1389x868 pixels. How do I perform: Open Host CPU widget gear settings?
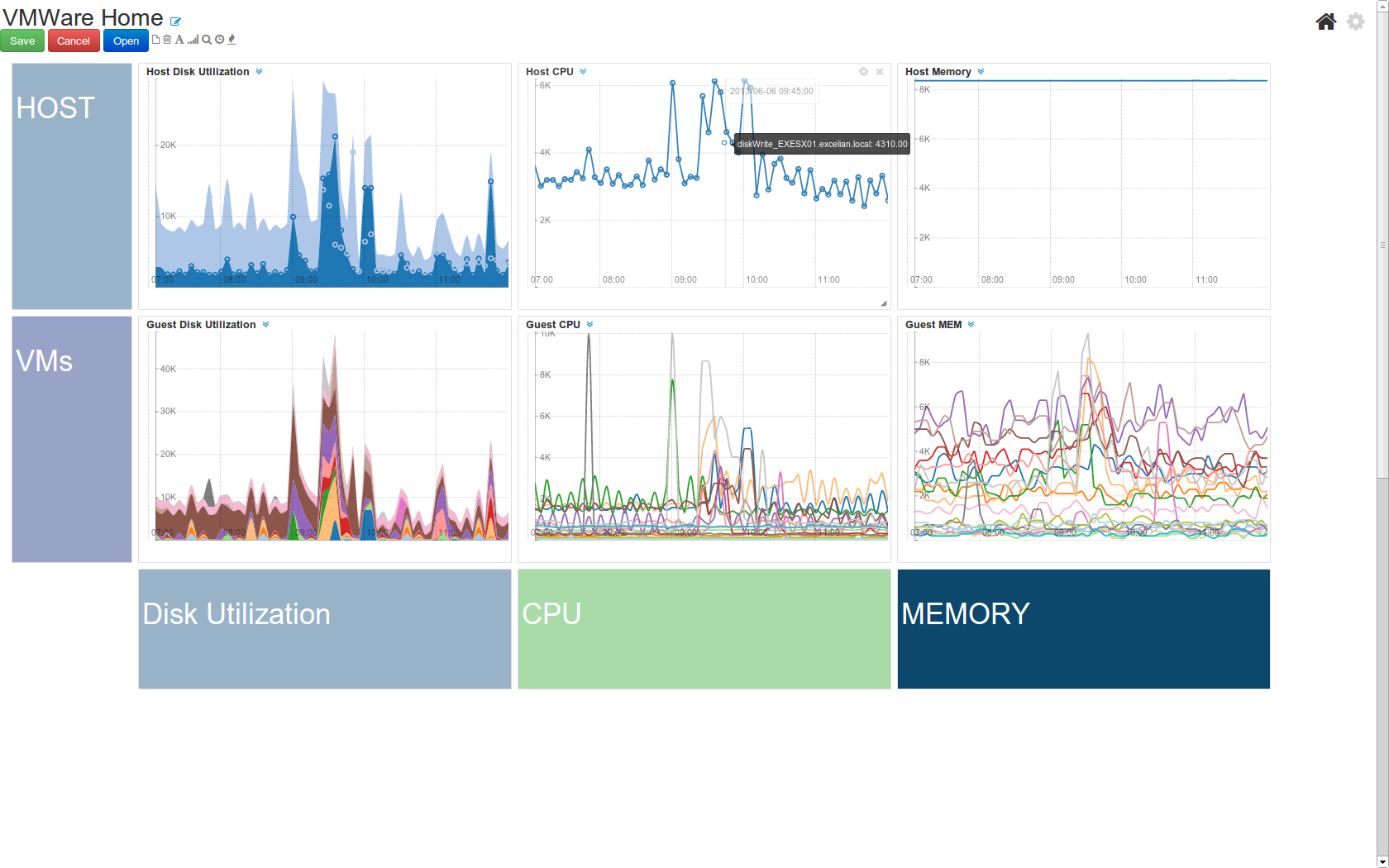[x=863, y=72]
